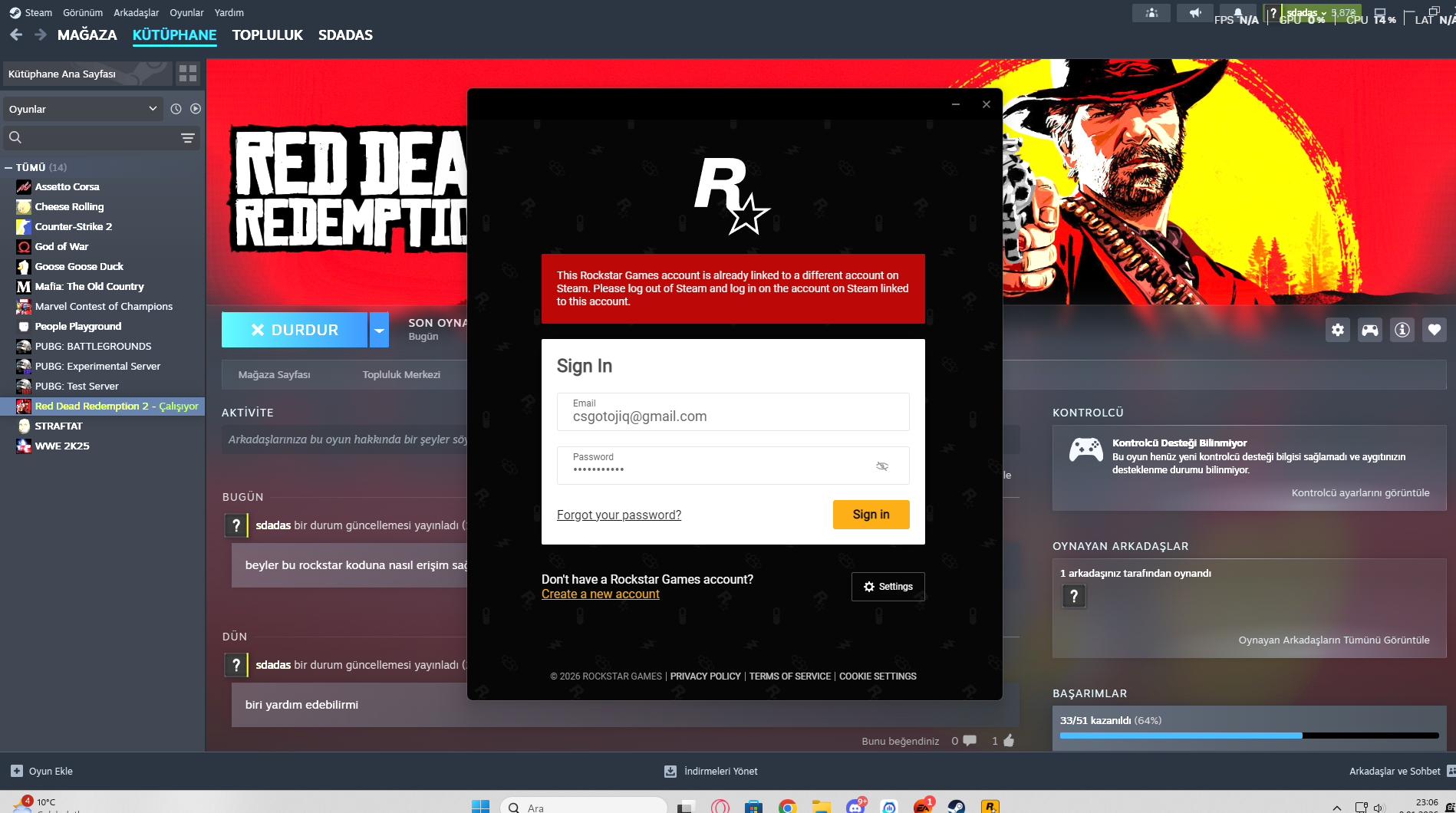Open the Oyunlar menu in menu bar

tap(186, 12)
